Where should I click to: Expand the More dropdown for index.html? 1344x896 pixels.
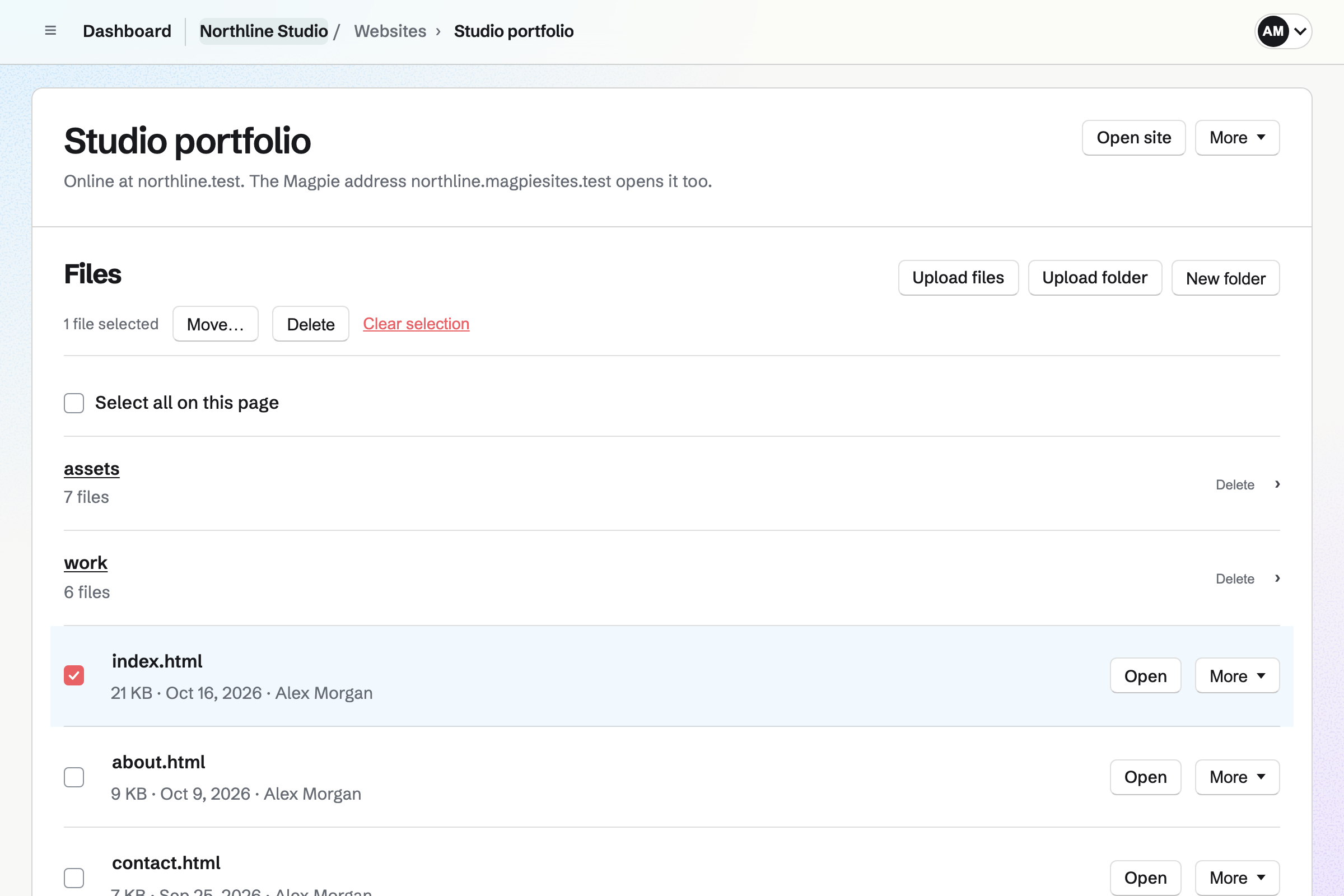click(1237, 676)
